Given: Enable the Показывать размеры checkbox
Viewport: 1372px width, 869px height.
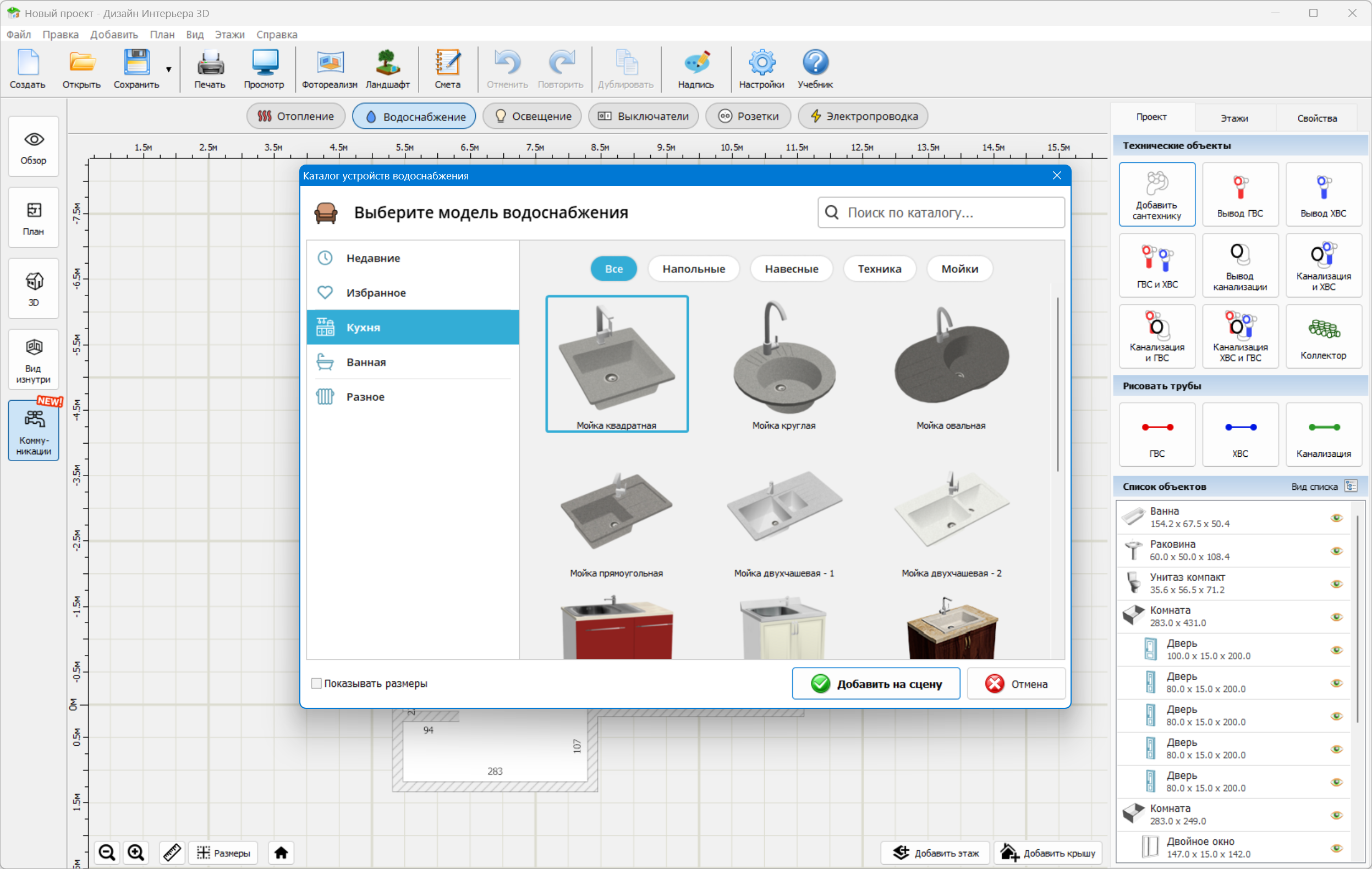Looking at the screenshot, I should click(316, 683).
